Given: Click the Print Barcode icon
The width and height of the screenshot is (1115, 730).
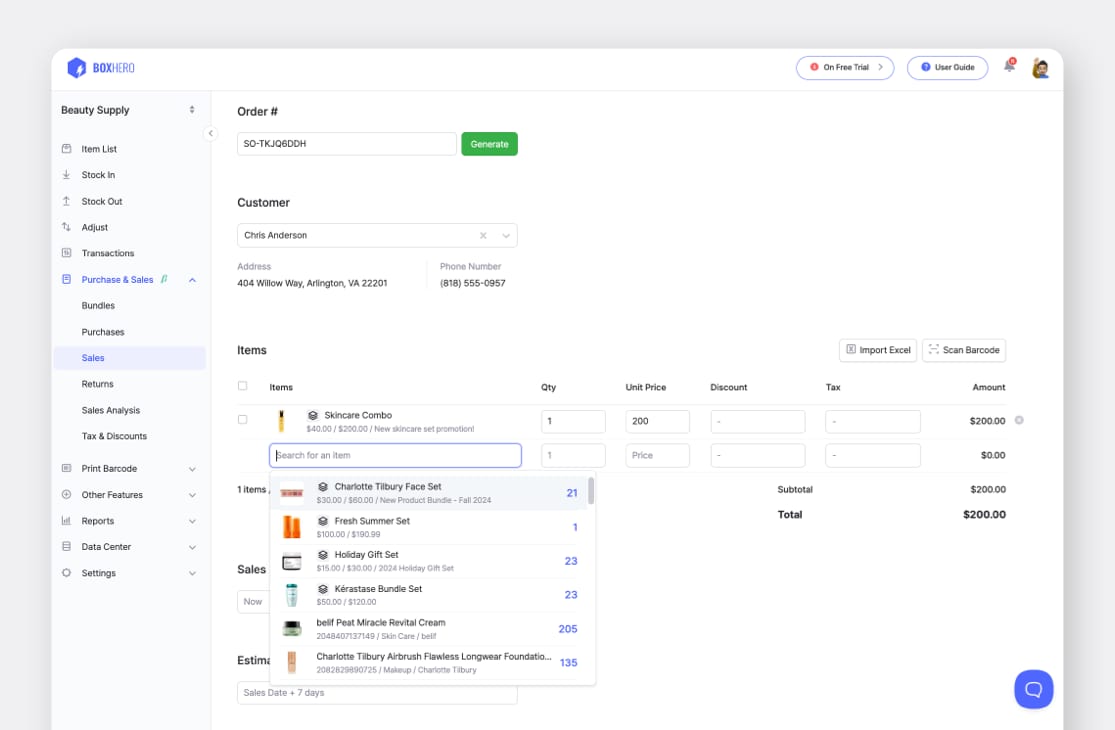Looking at the screenshot, I should click(65, 468).
